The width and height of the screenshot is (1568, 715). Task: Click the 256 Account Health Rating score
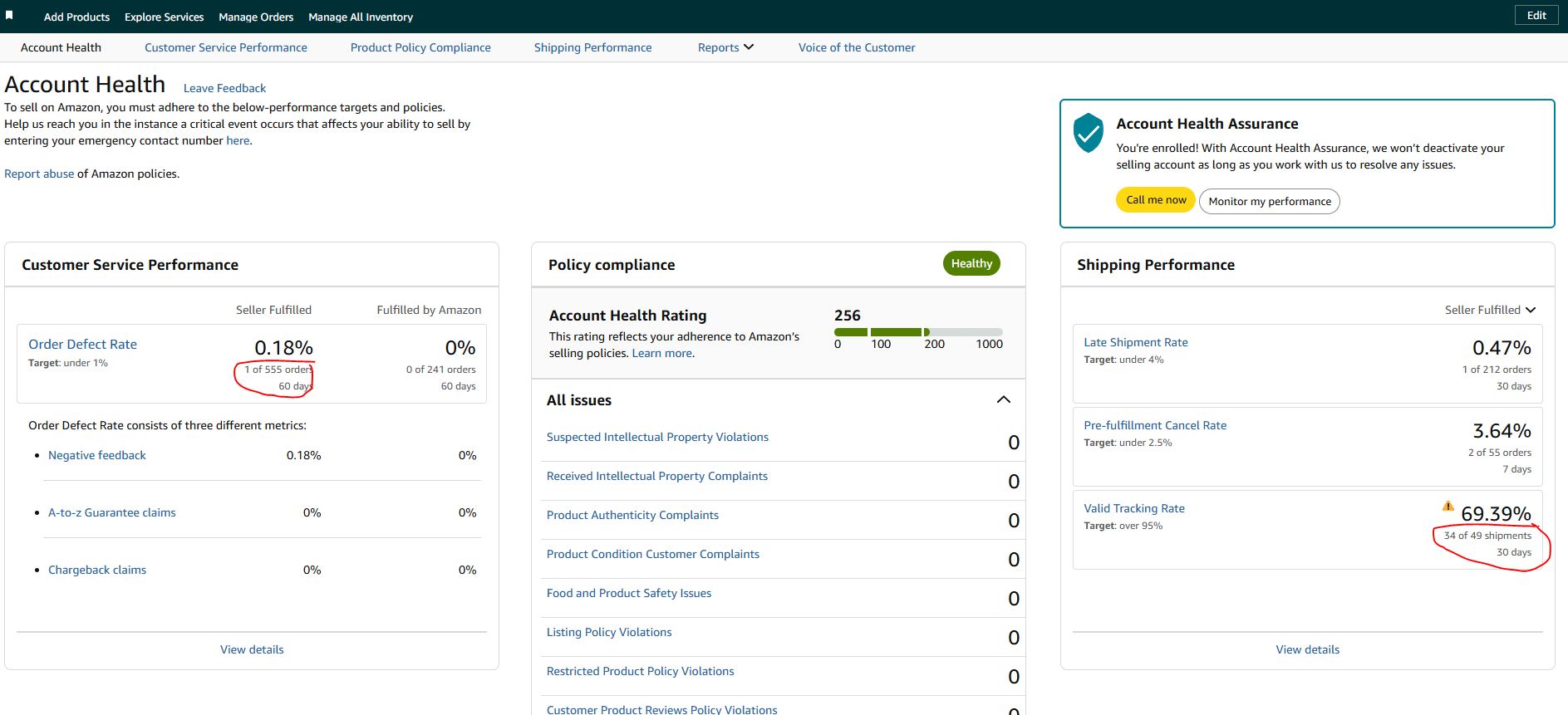[848, 315]
